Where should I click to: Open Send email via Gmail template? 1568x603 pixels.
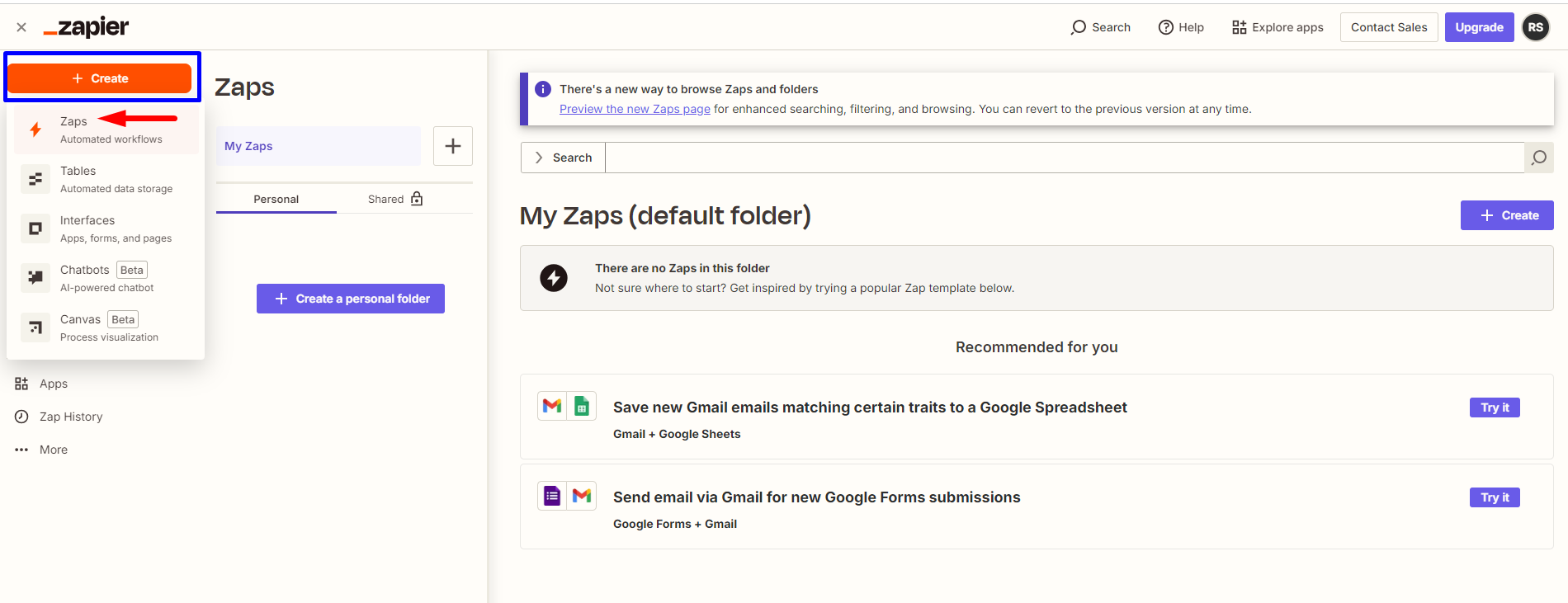pyautogui.click(x=817, y=497)
